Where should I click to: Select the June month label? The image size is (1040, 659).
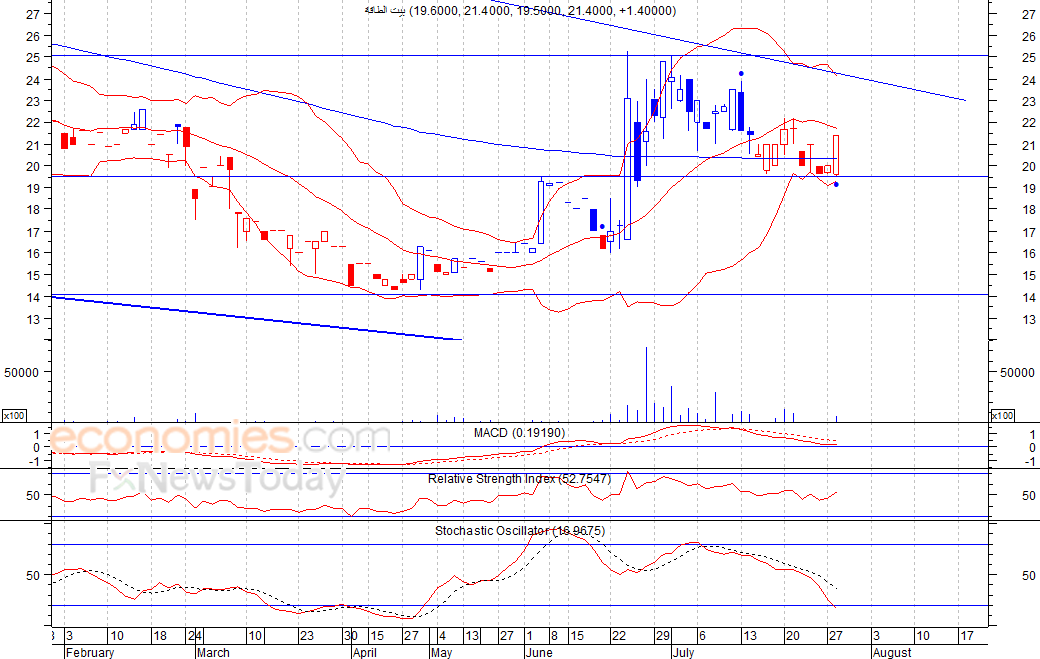(539, 652)
